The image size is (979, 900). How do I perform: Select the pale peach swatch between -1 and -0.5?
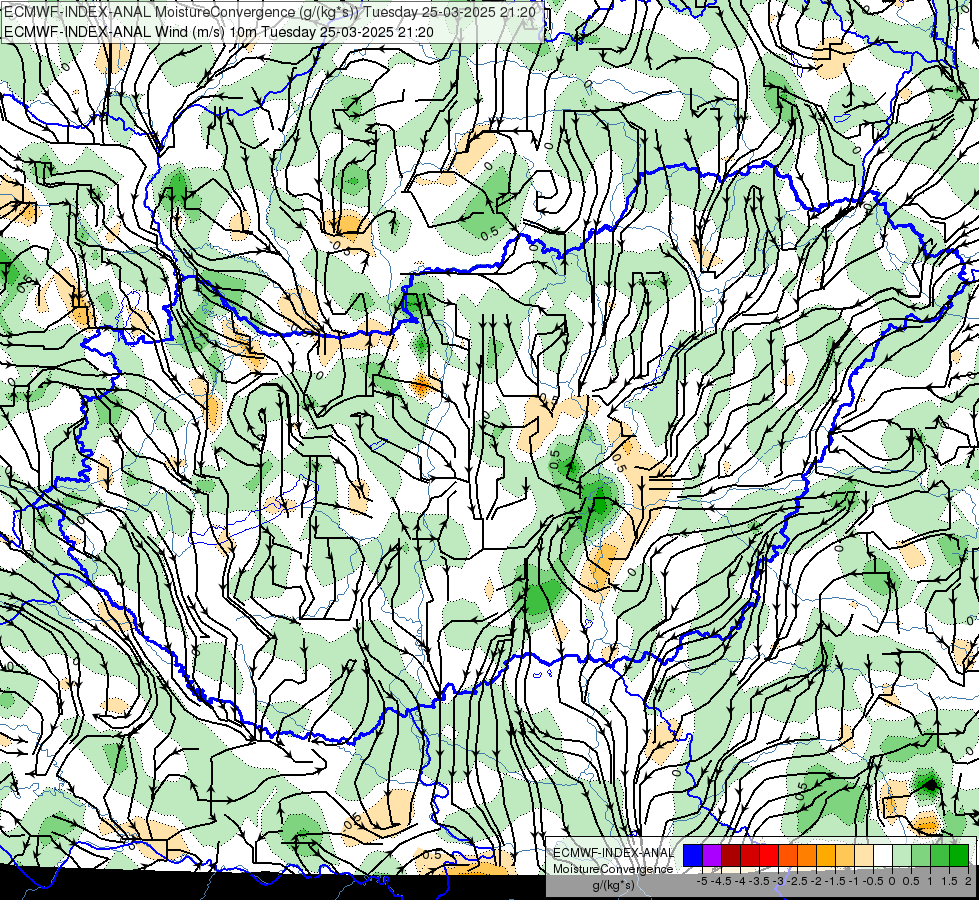coord(864,855)
